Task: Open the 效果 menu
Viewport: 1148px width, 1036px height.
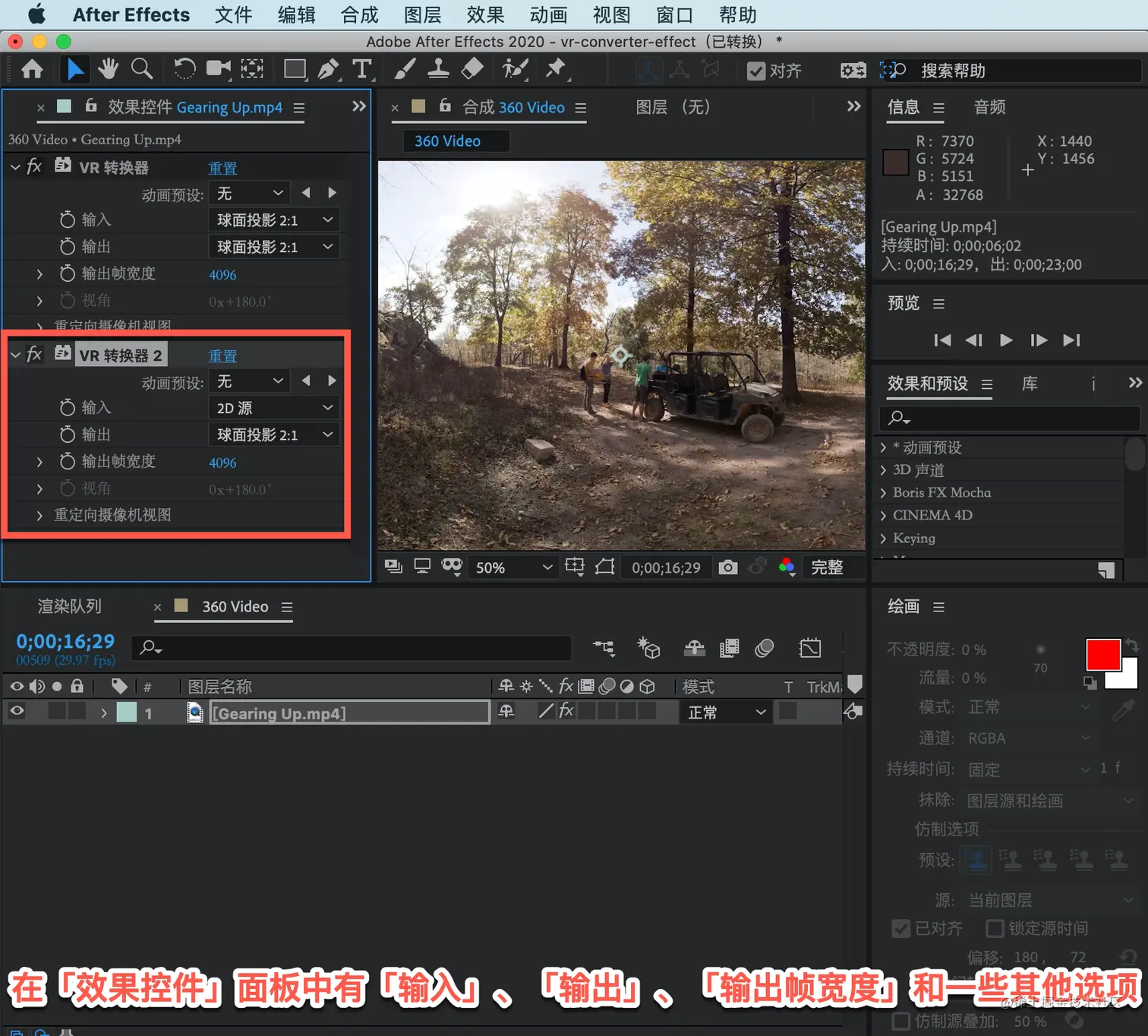Action: point(485,14)
